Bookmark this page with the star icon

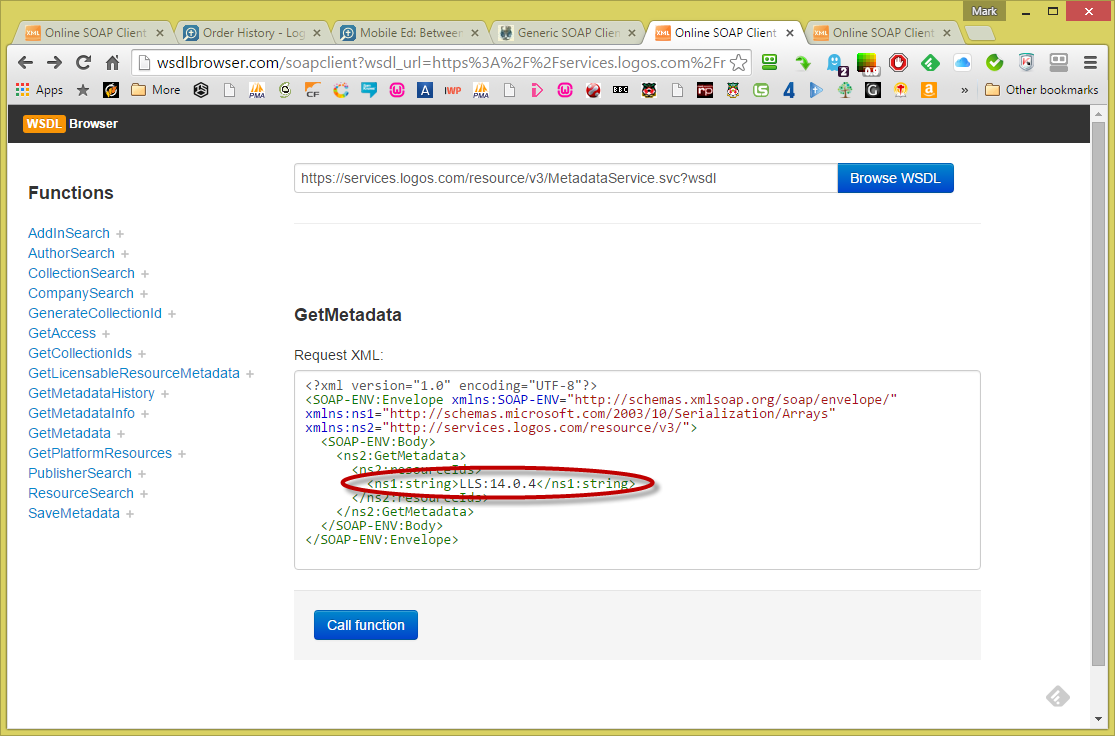click(739, 63)
